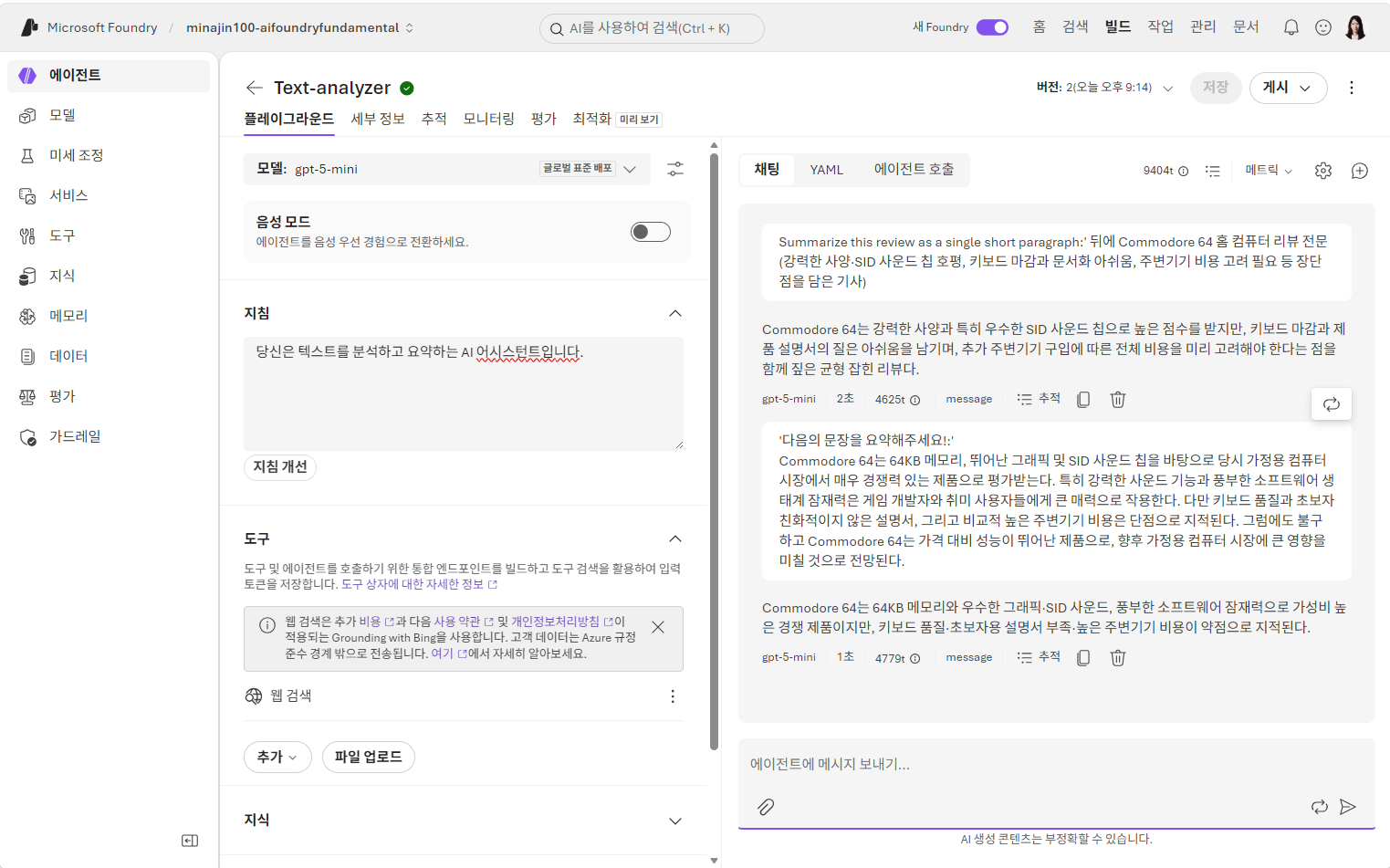
Task: Open the 개인정보처리방침 link
Action: coord(560,622)
